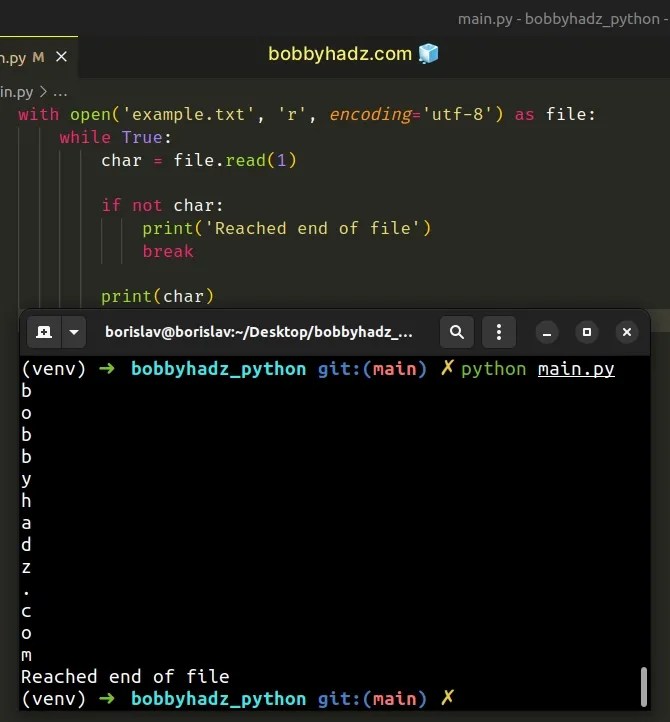Click 'utf-8' string in code
This screenshot has width=670, height=722.
tap(458, 114)
